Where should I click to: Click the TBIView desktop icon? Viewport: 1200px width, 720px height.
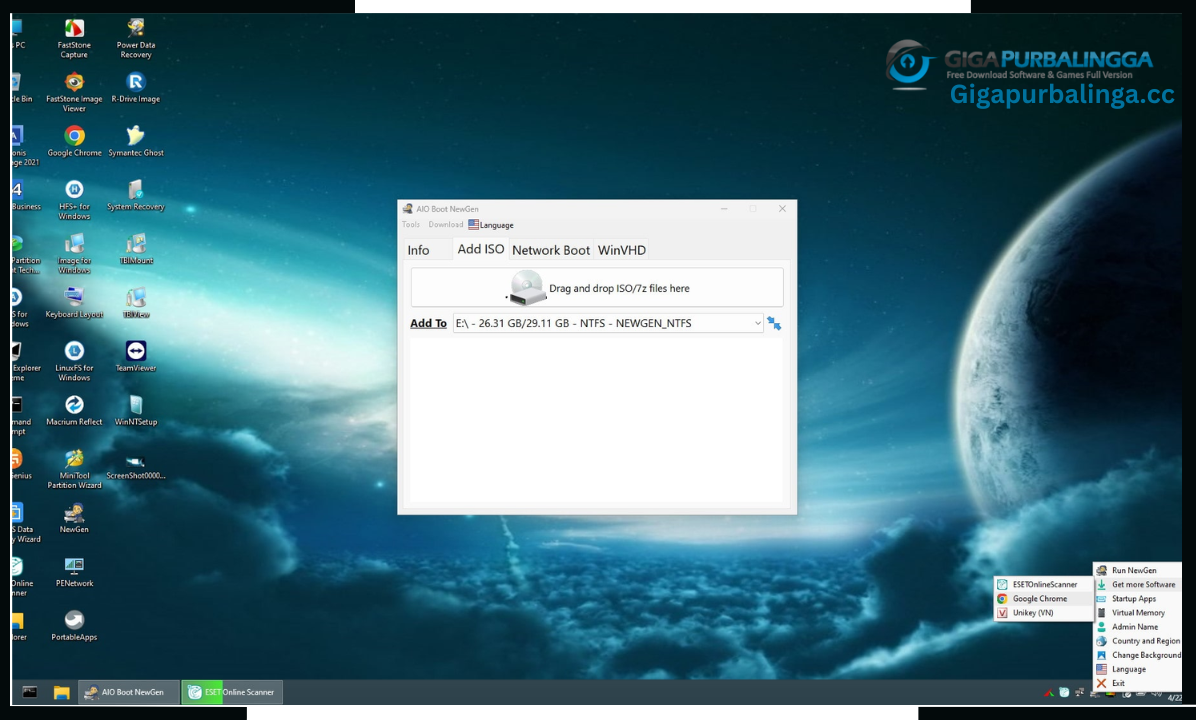136,303
